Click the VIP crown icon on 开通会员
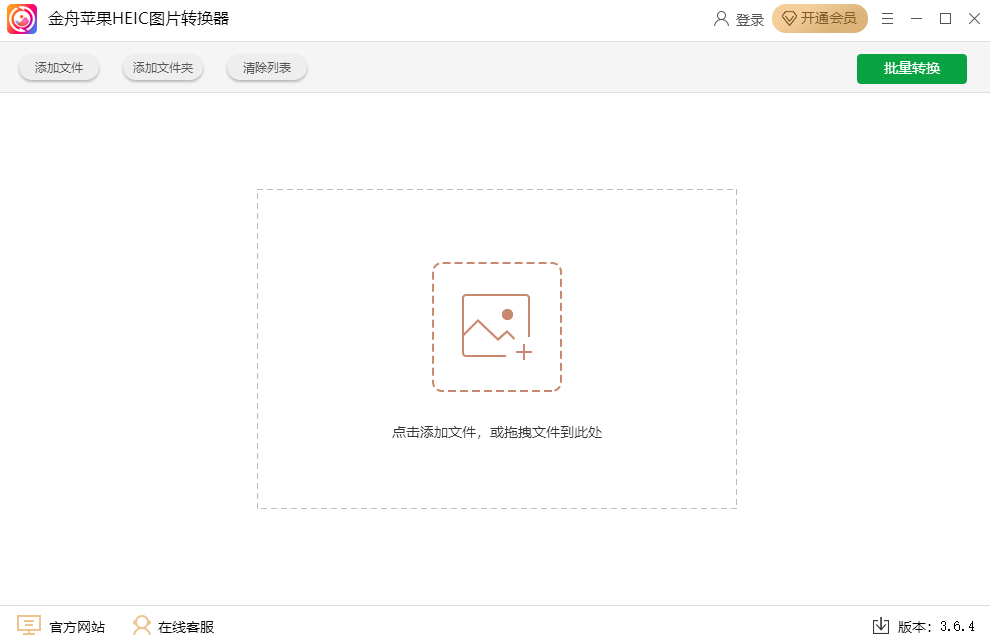990x640 pixels. point(789,18)
